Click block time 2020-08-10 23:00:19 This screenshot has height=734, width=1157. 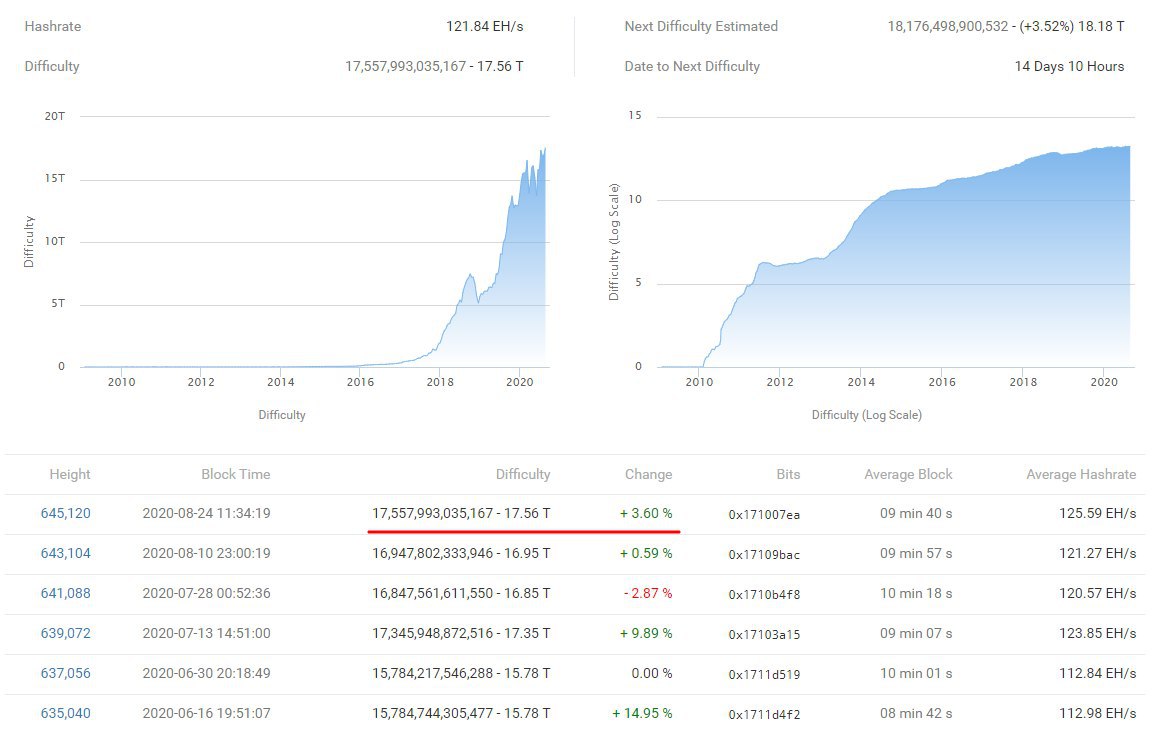(207, 553)
